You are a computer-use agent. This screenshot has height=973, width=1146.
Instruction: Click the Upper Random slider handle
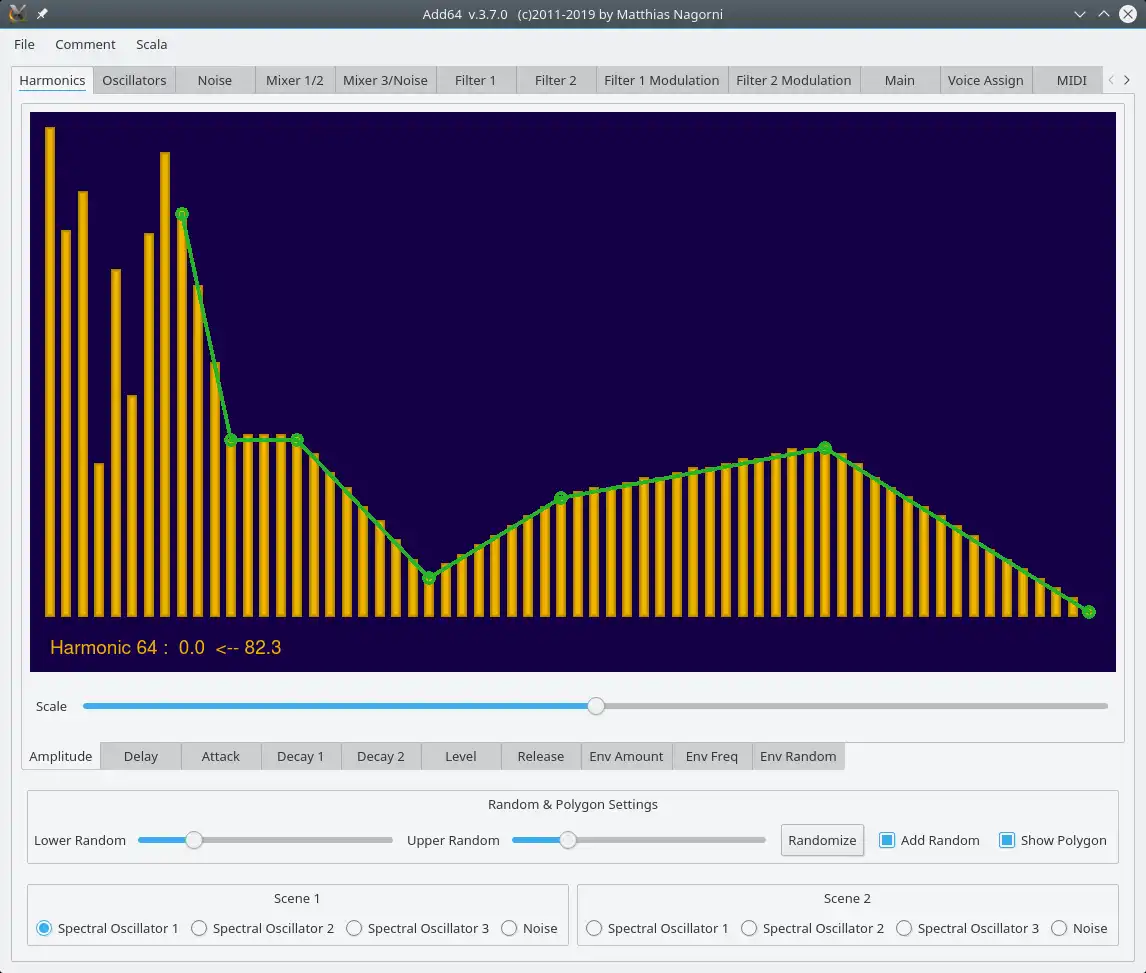[x=568, y=840]
